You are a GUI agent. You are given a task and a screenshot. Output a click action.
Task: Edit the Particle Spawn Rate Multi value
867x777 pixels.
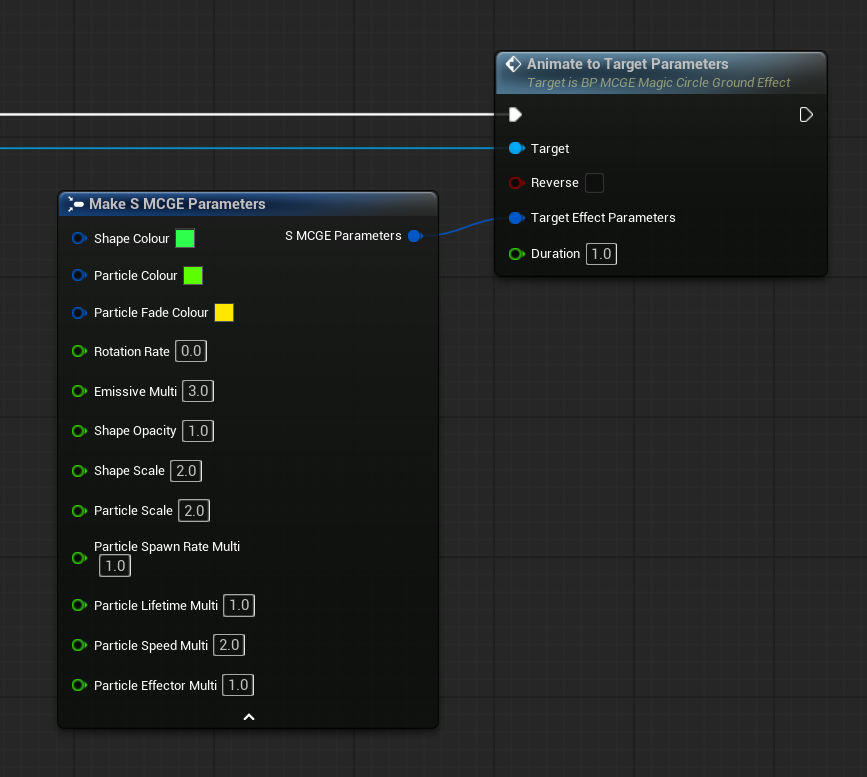(x=115, y=566)
